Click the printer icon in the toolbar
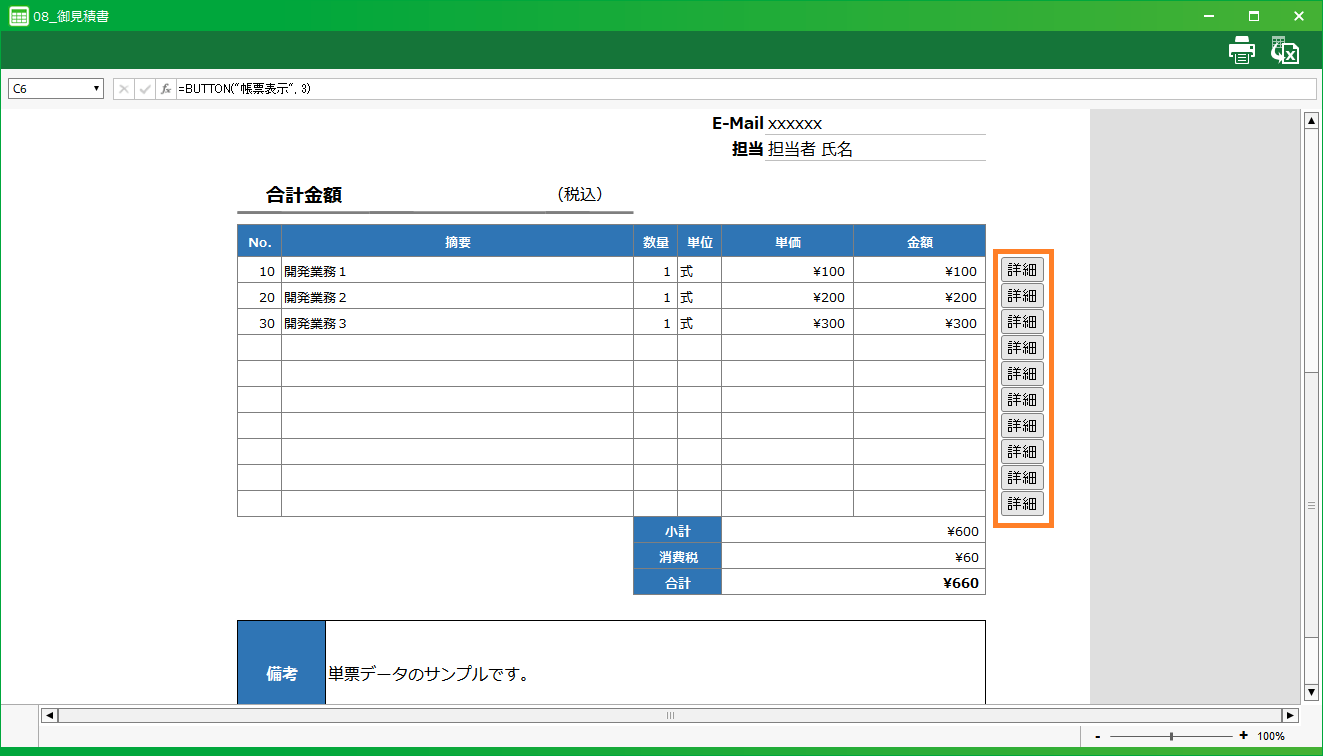Viewport: 1323px width, 756px height. [x=1241, y=51]
